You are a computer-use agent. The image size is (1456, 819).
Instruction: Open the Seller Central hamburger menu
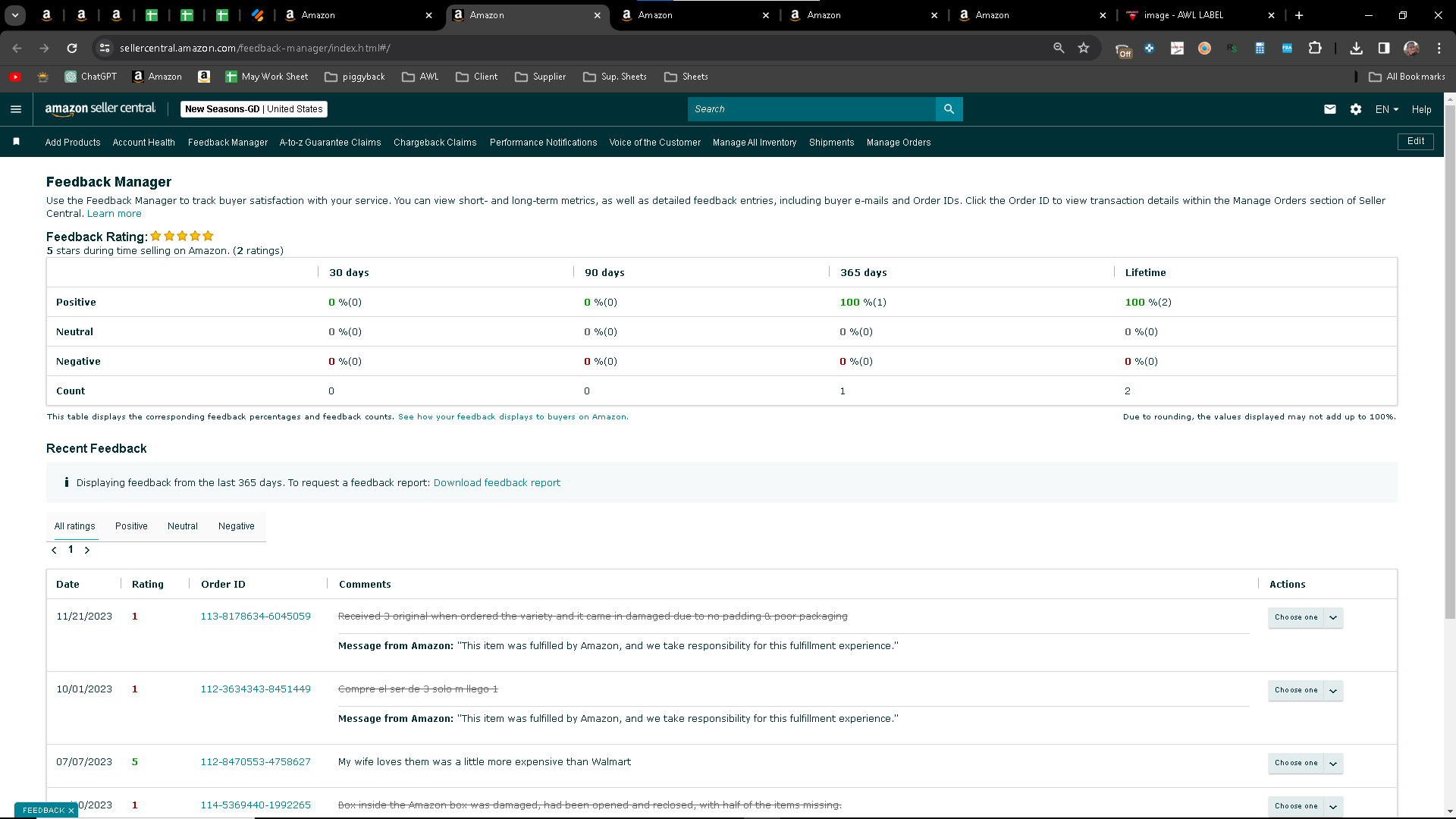point(16,109)
